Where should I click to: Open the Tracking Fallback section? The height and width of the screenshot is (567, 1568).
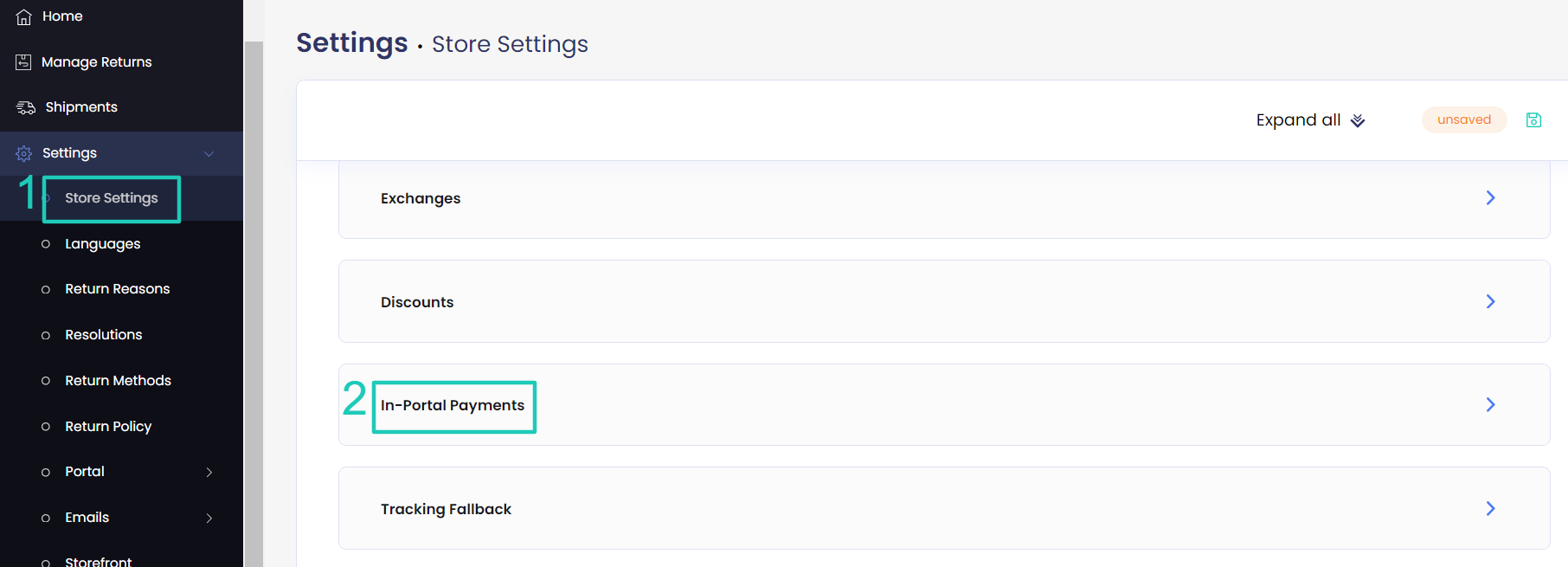pos(1490,508)
